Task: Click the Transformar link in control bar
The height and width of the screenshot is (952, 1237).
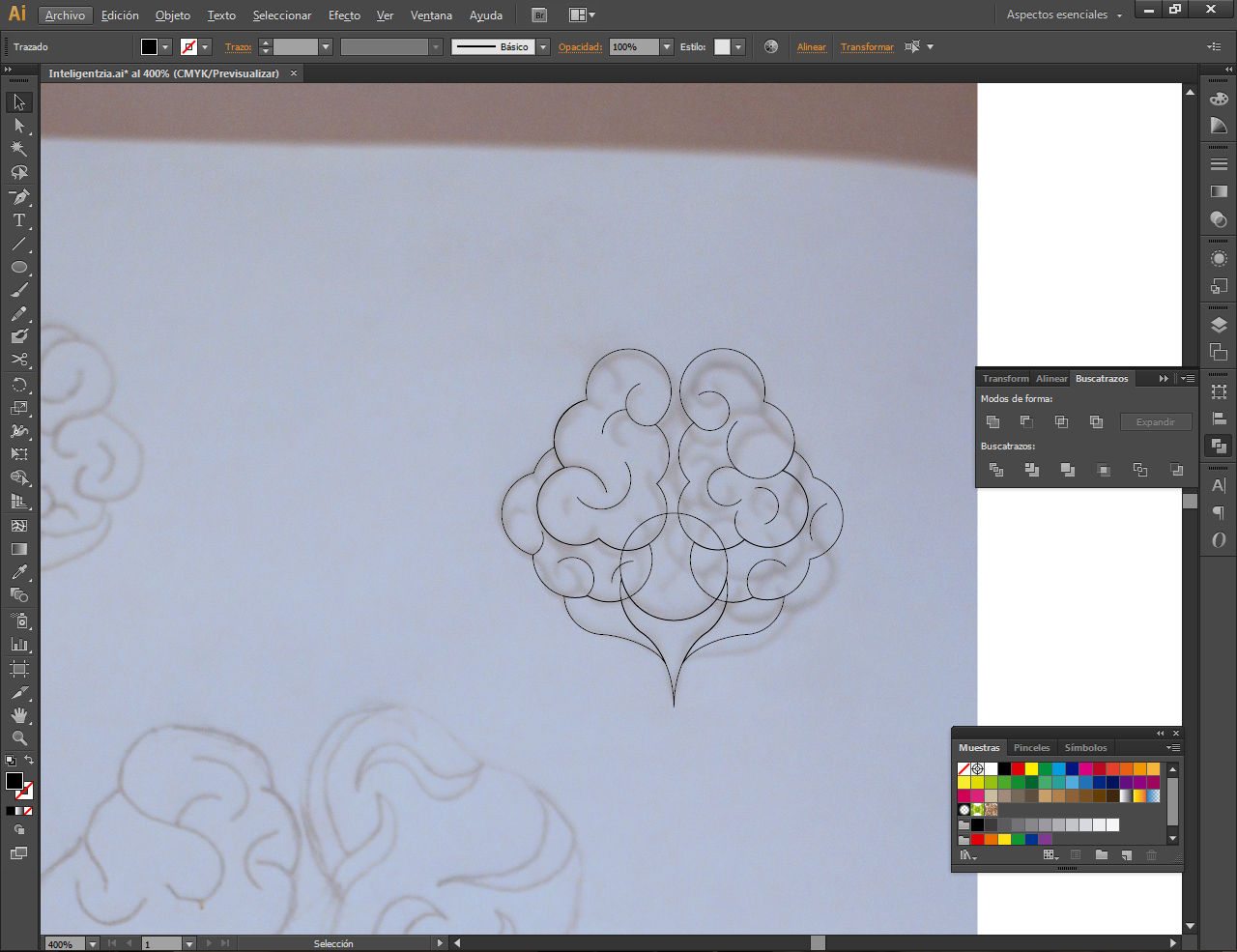Action: pyautogui.click(x=867, y=46)
